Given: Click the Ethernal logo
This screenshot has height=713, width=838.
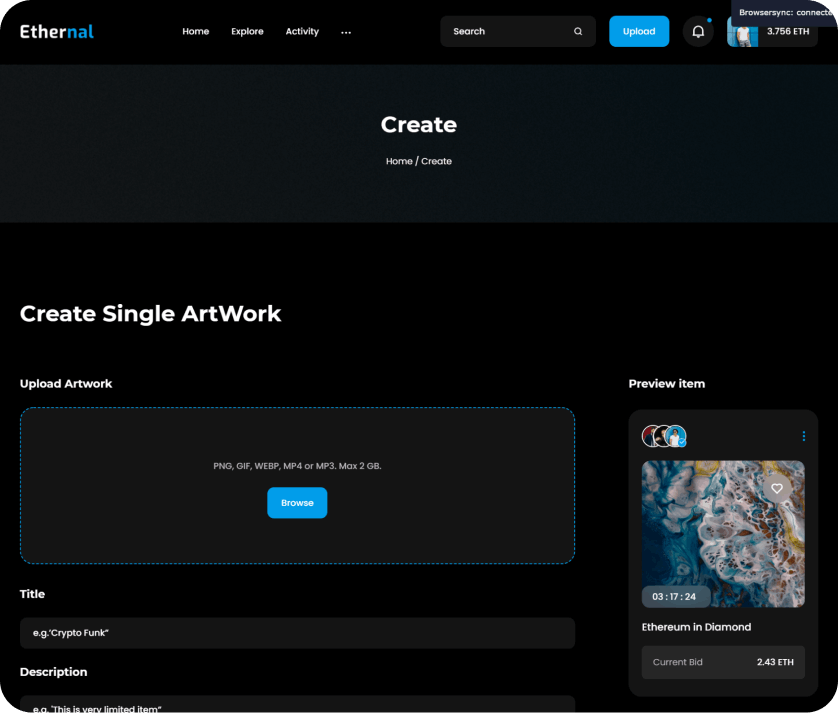Looking at the screenshot, I should [57, 31].
